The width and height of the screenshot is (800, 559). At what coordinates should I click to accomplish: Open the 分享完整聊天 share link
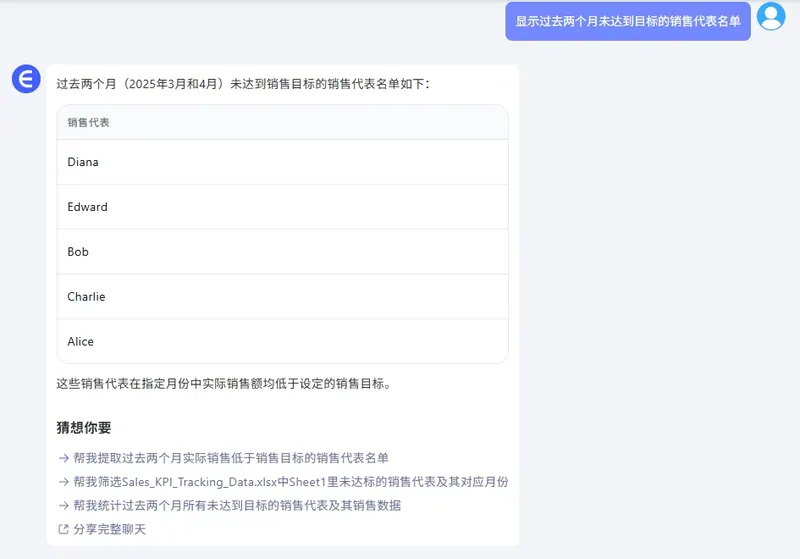pos(109,529)
